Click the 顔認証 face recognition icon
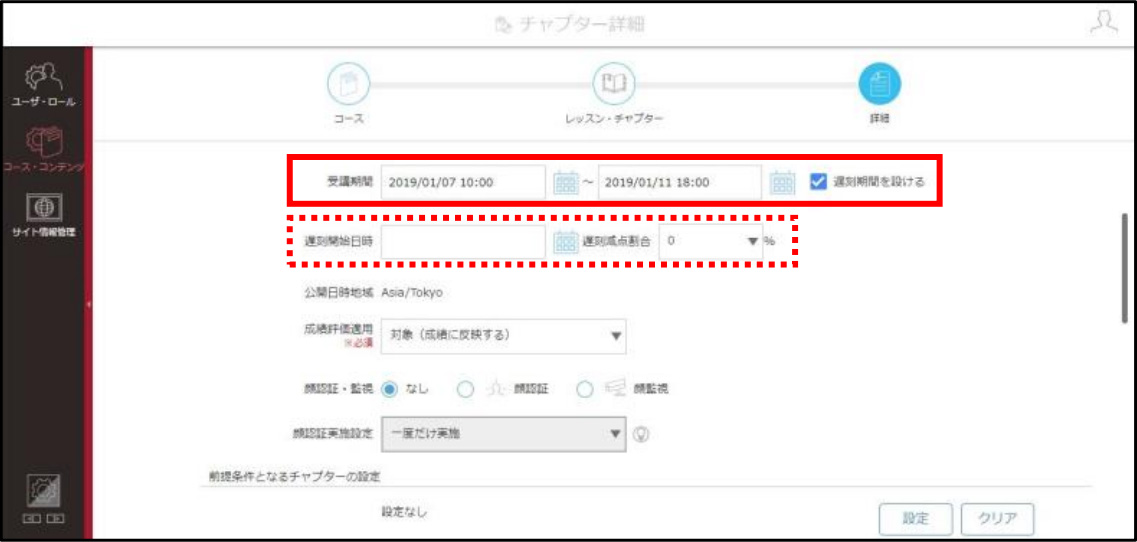 click(x=496, y=389)
